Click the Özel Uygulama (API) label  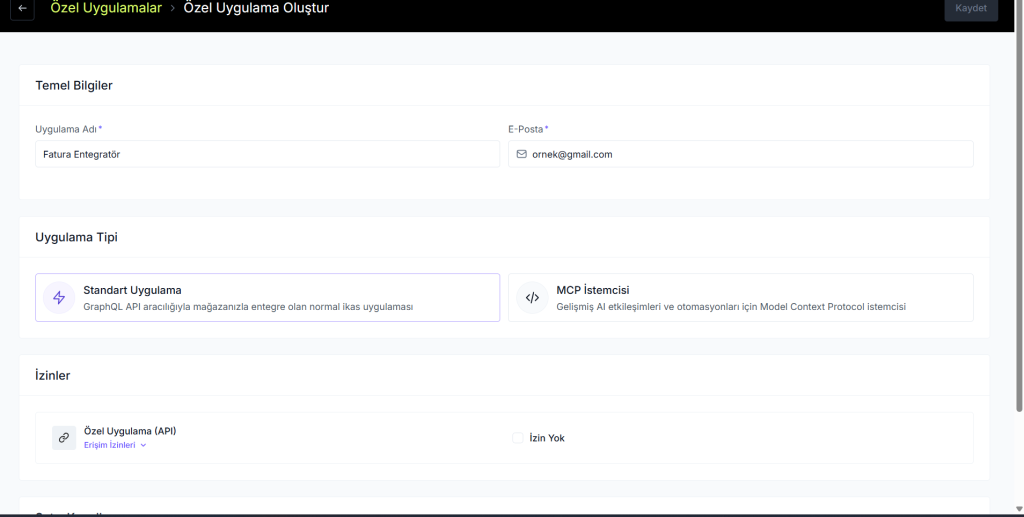[130, 431]
